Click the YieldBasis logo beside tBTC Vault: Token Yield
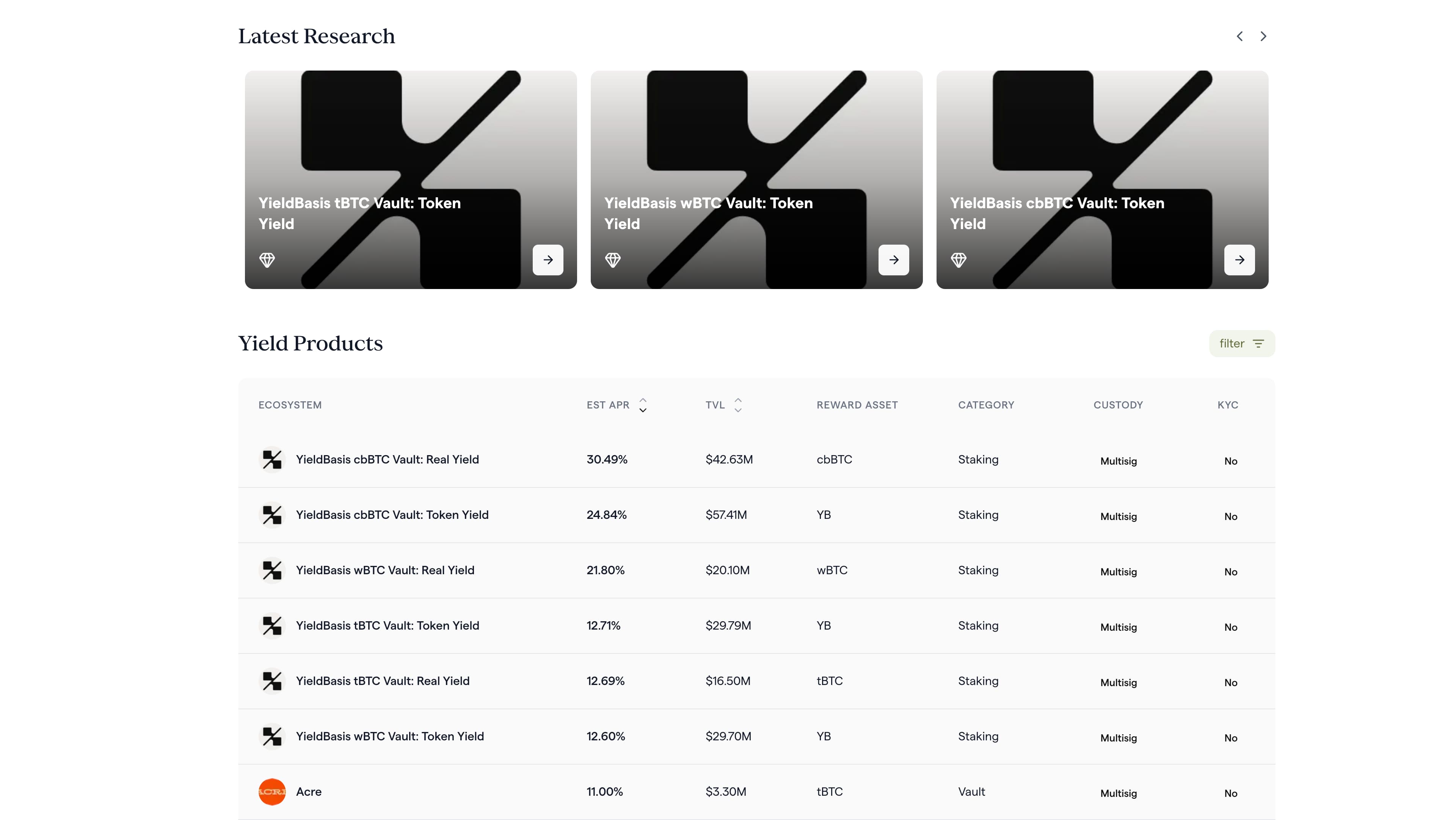The width and height of the screenshot is (1456, 820). coord(273,625)
